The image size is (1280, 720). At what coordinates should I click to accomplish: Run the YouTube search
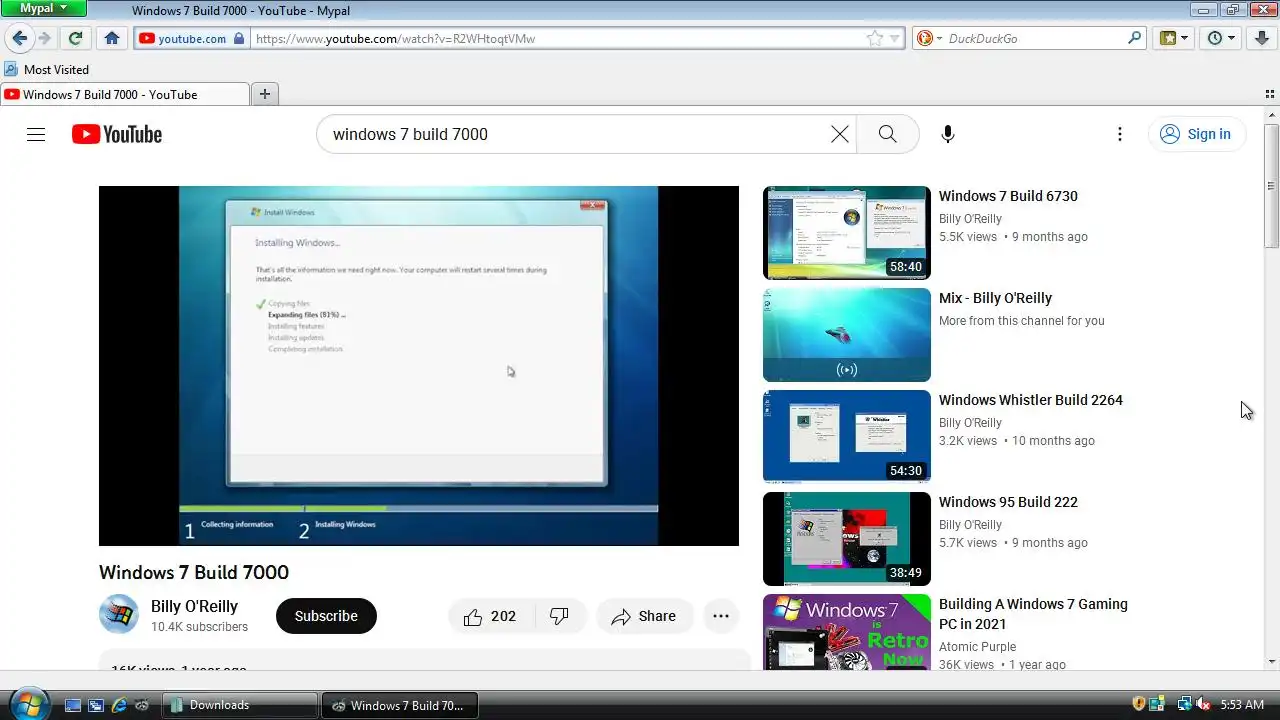coord(888,134)
